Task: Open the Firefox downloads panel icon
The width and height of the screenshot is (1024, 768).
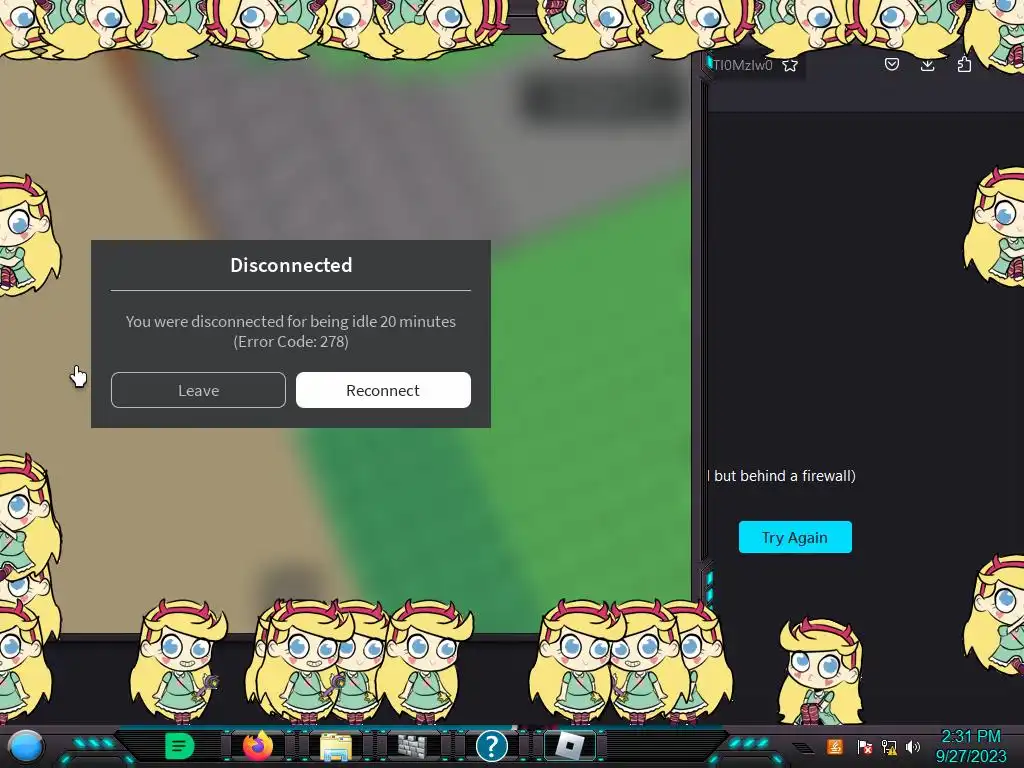Action: pyautogui.click(x=927, y=64)
